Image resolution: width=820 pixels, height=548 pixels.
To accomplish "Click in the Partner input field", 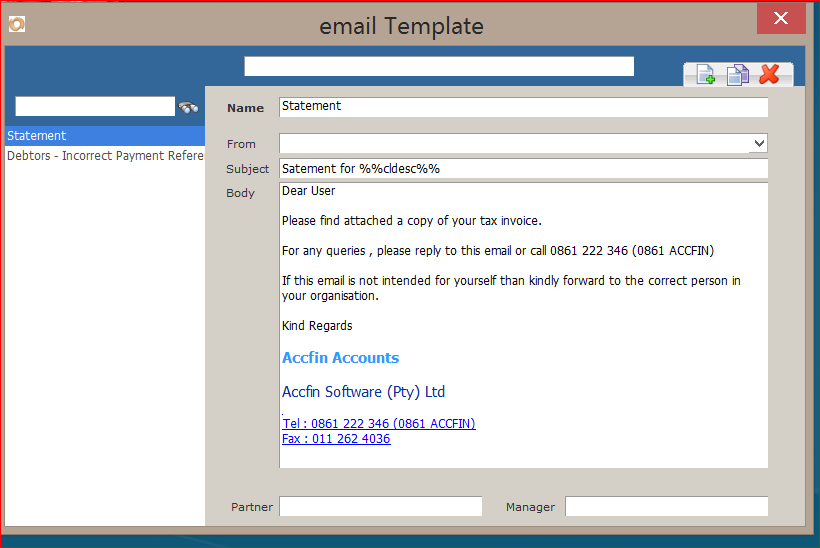I will pos(380,507).
